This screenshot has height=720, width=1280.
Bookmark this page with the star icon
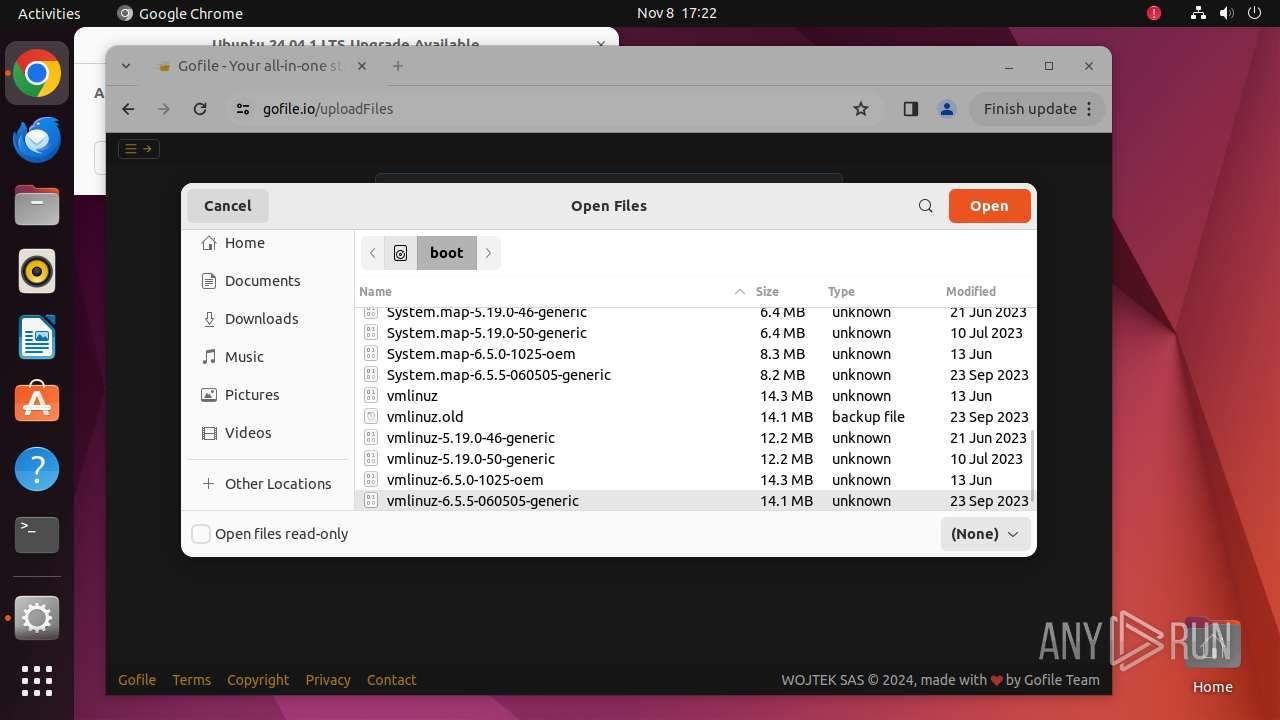[x=861, y=109]
